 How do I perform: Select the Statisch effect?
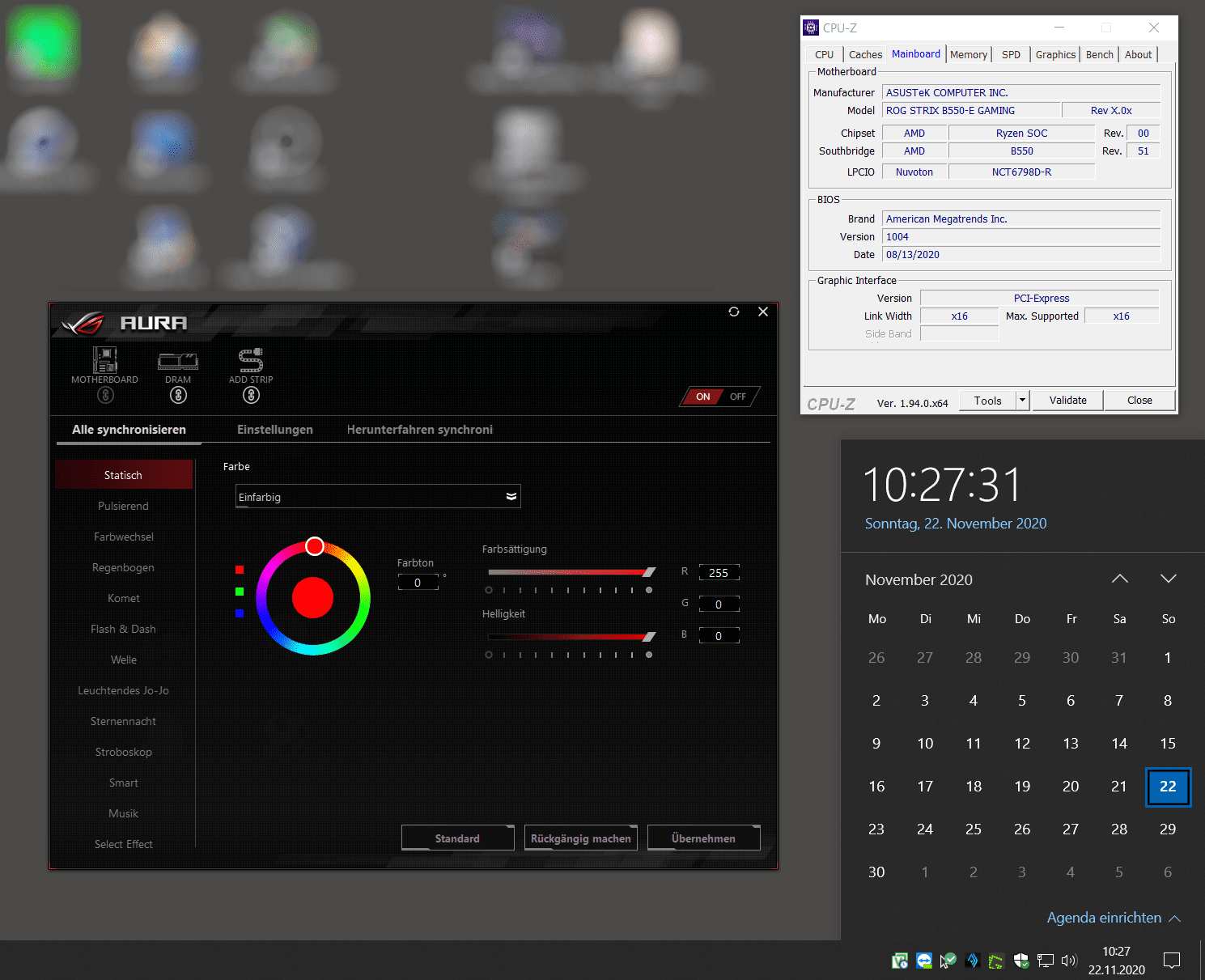pyautogui.click(x=124, y=475)
